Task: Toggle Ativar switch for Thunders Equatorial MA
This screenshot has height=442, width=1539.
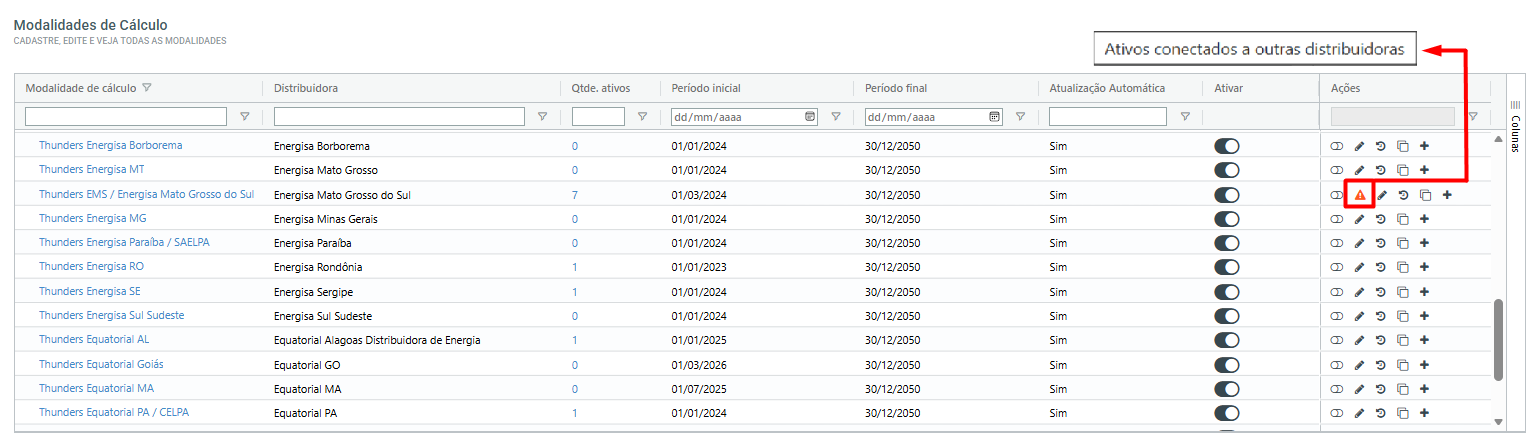Action: 1227,389
